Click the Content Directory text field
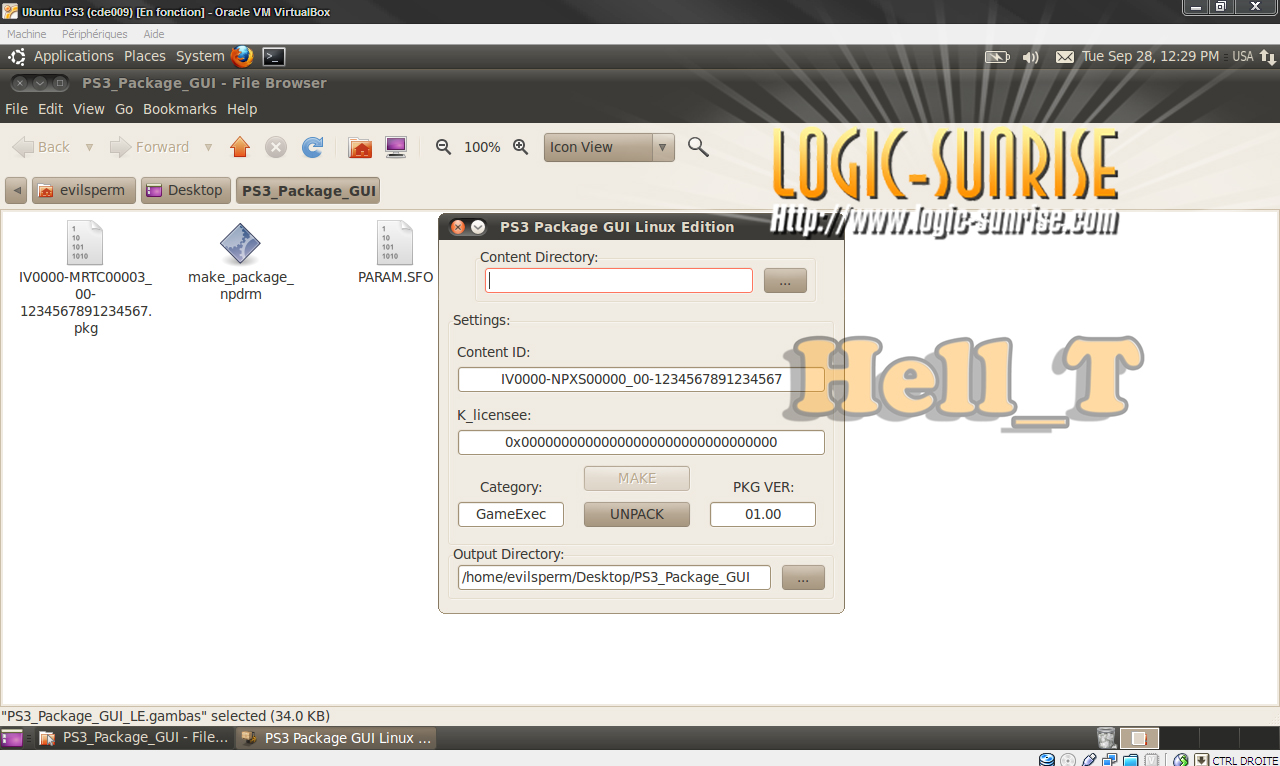1280x766 pixels. click(619, 281)
